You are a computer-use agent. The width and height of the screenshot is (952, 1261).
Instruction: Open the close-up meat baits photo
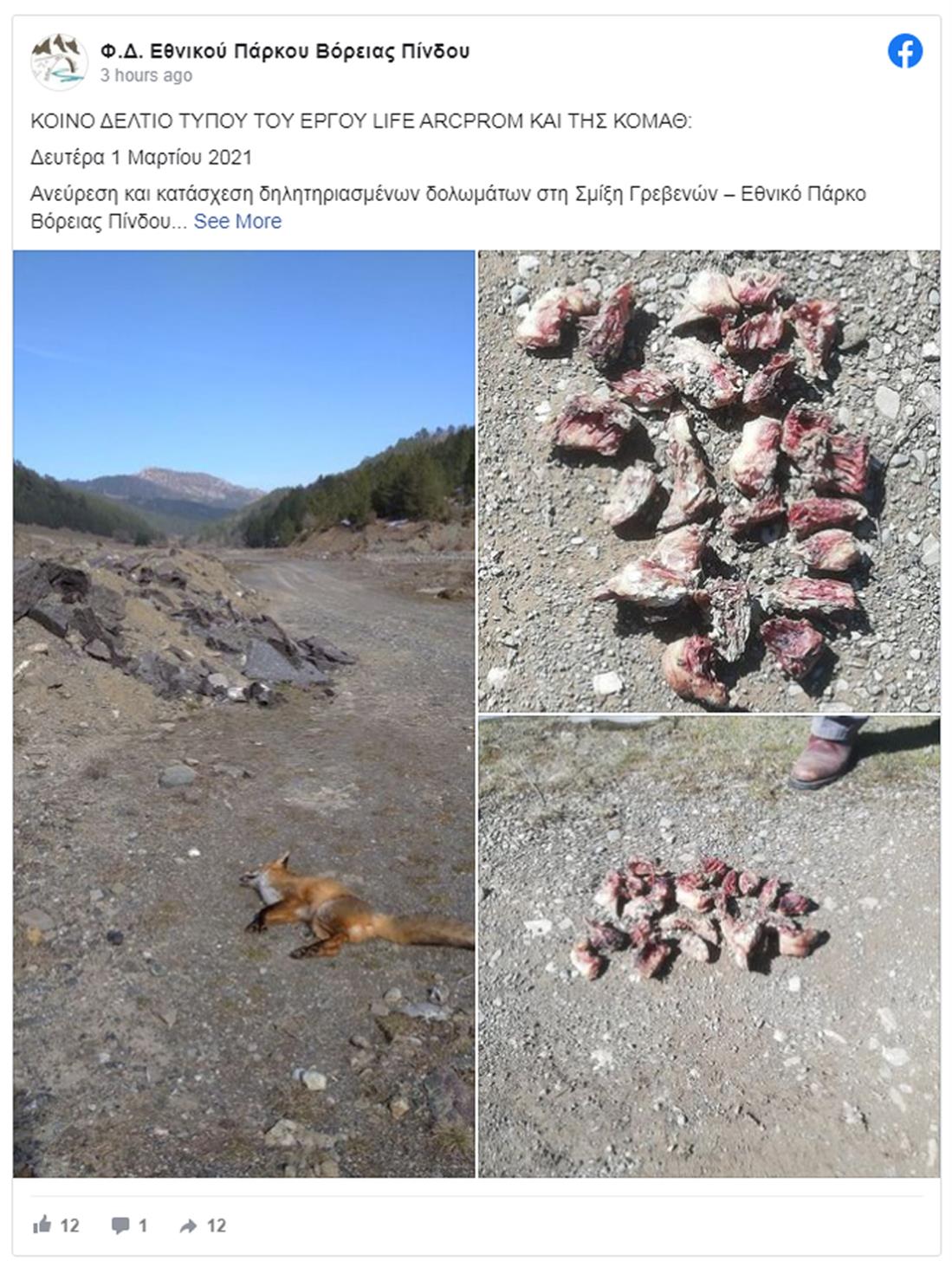pyautogui.click(x=709, y=482)
